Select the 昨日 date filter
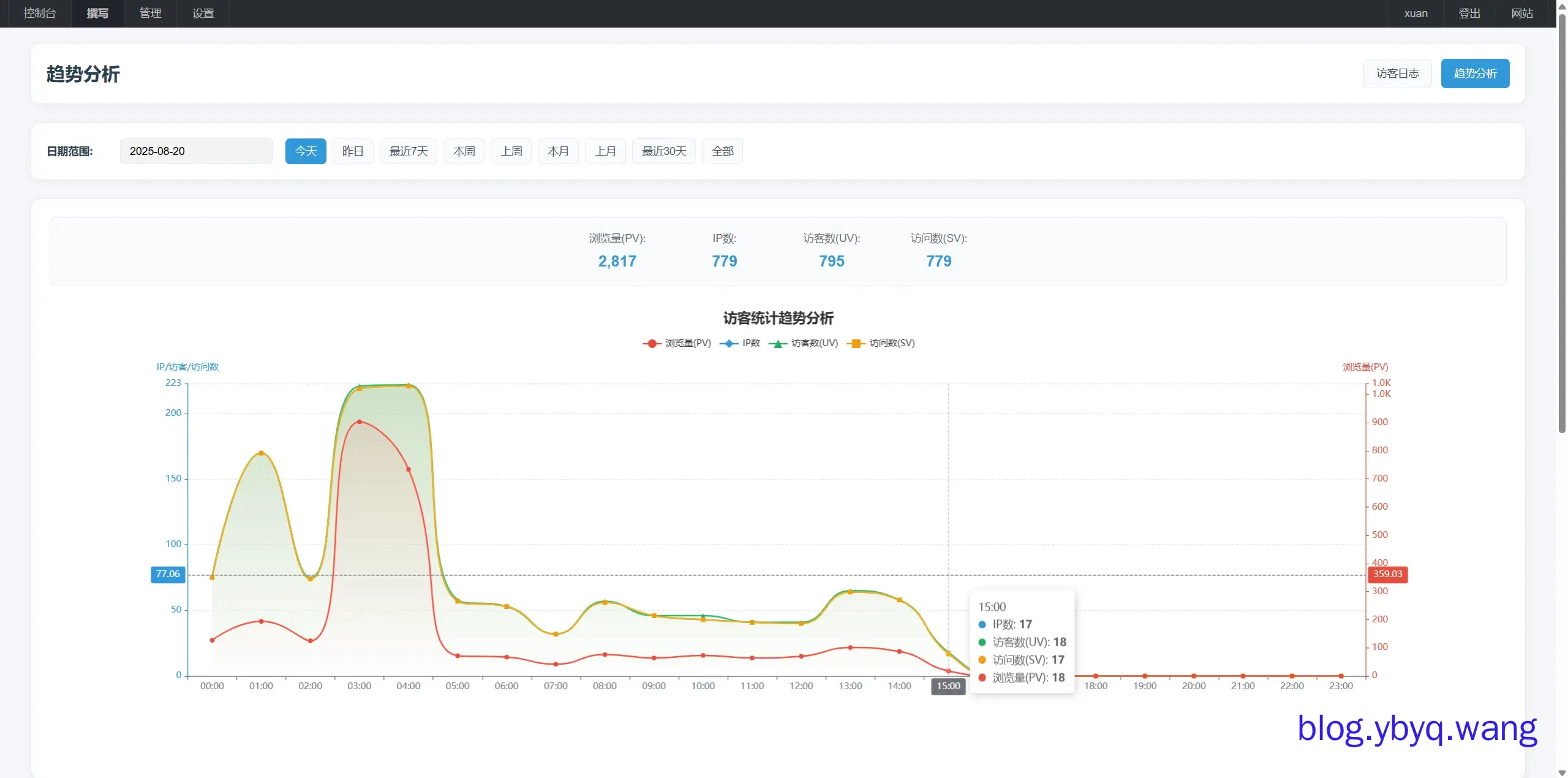Image resolution: width=1568 pixels, height=778 pixels. tap(353, 151)
